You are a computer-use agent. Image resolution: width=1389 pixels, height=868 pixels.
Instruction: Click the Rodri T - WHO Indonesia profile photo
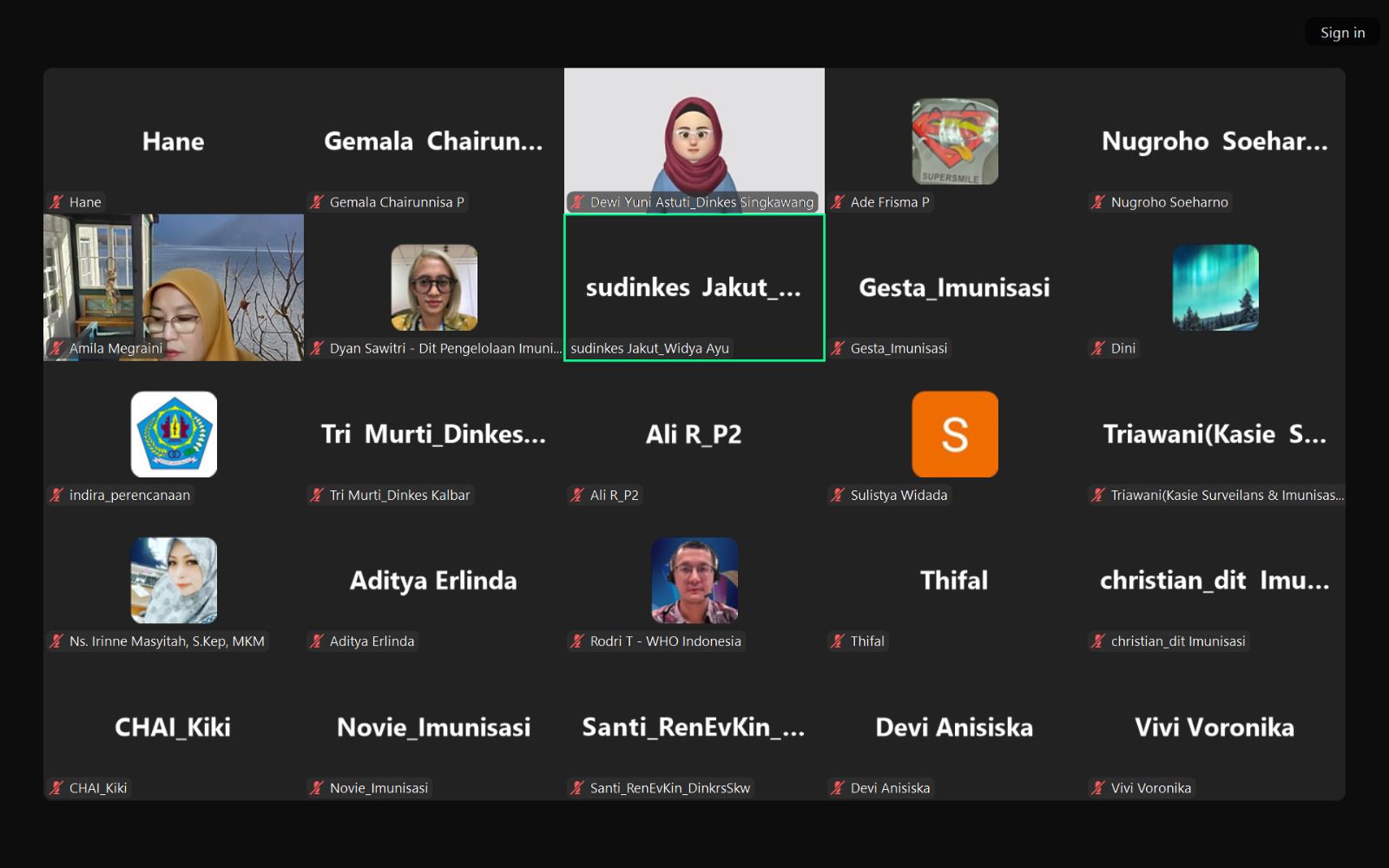(694, 580)
